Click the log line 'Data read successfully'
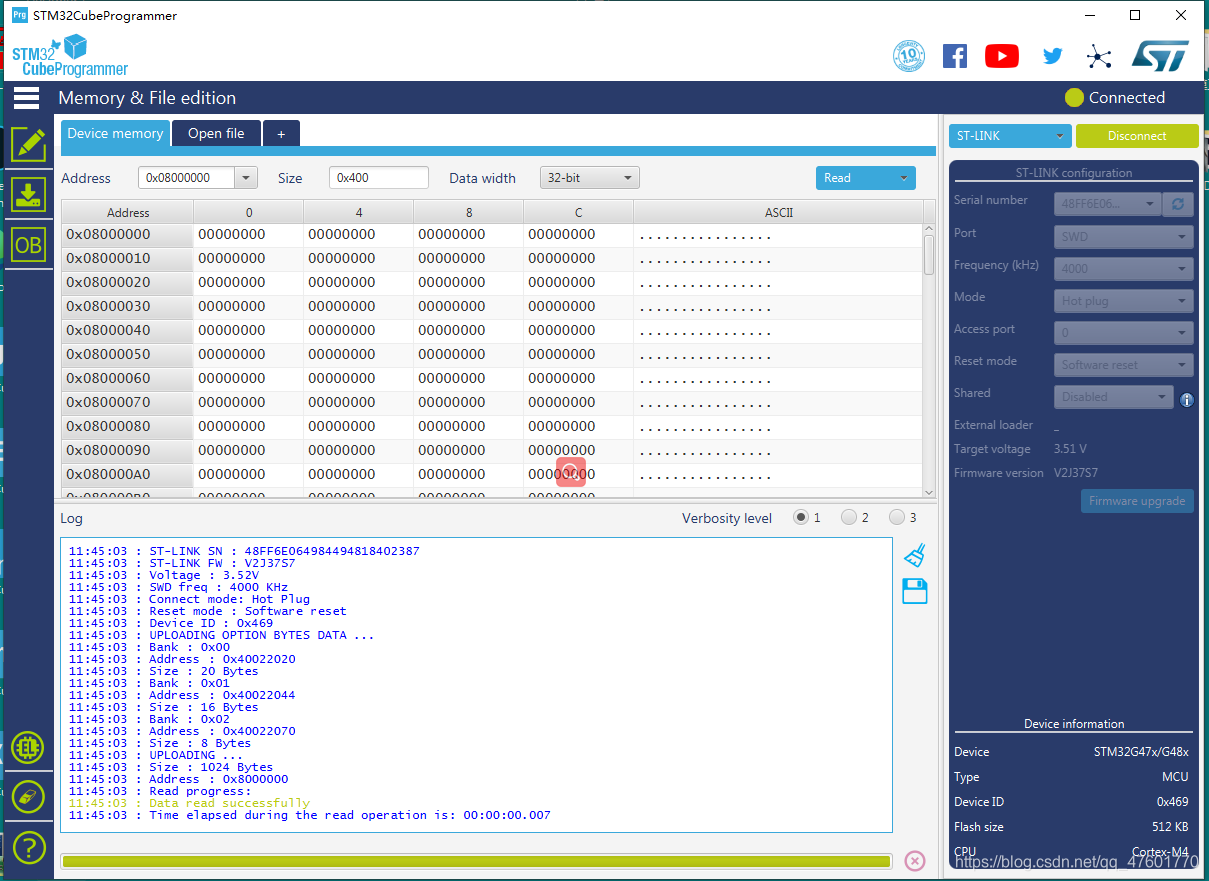The width and height of the screenshot is (1209, 881). [x=189, y=803]
